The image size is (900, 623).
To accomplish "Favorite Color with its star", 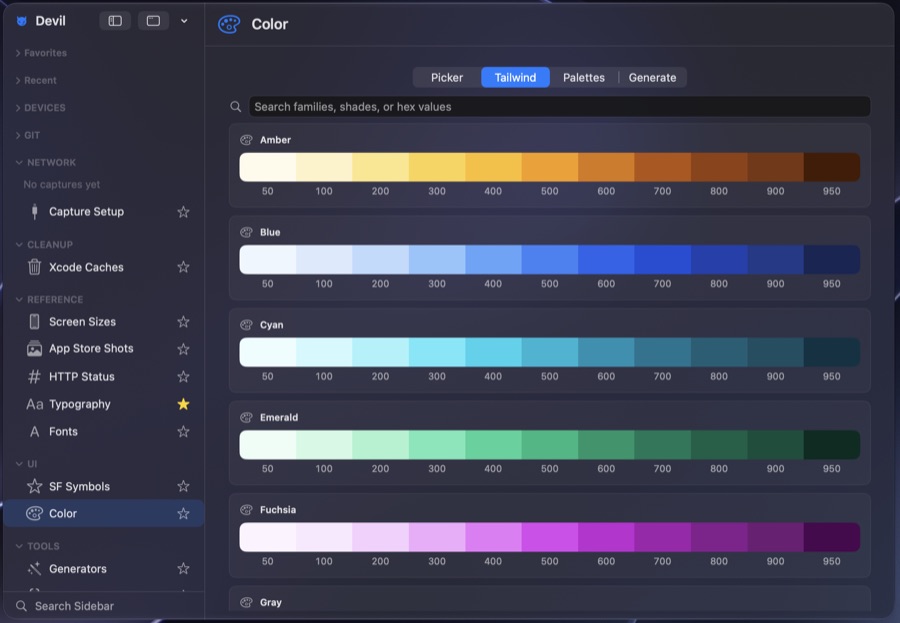I will click(183, 513).
